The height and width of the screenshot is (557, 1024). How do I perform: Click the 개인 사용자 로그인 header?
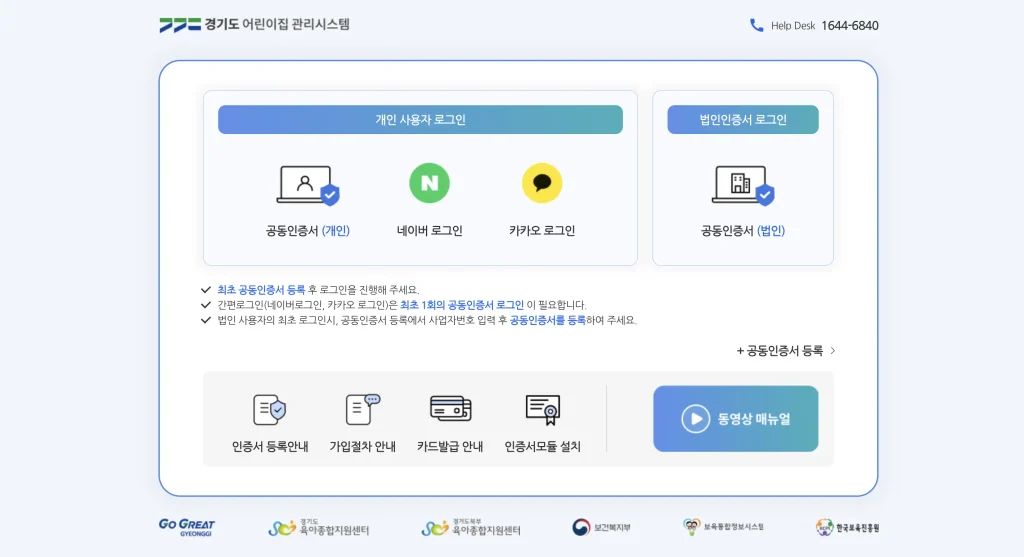coord(421,119)
